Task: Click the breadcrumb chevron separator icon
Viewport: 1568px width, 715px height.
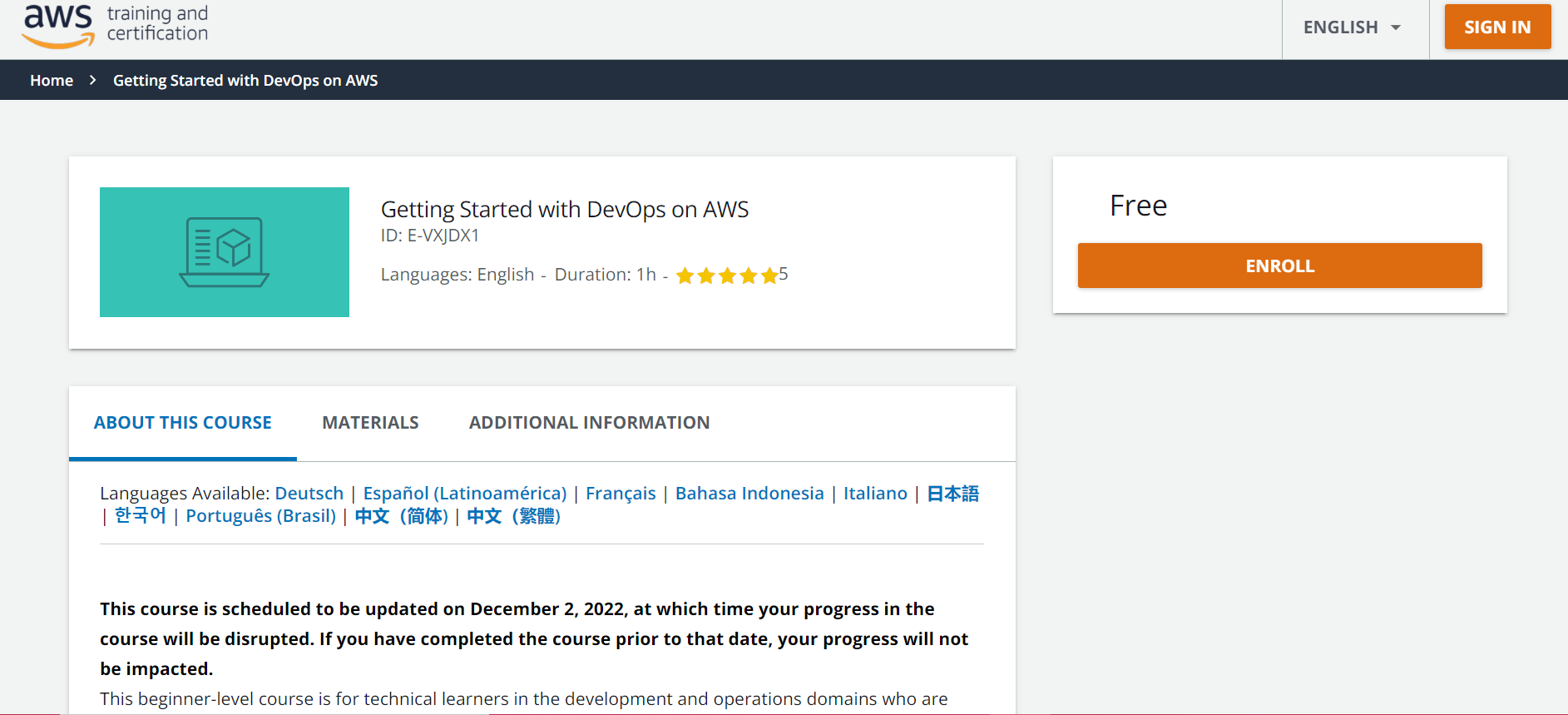Action: click(x=93, y=80)
